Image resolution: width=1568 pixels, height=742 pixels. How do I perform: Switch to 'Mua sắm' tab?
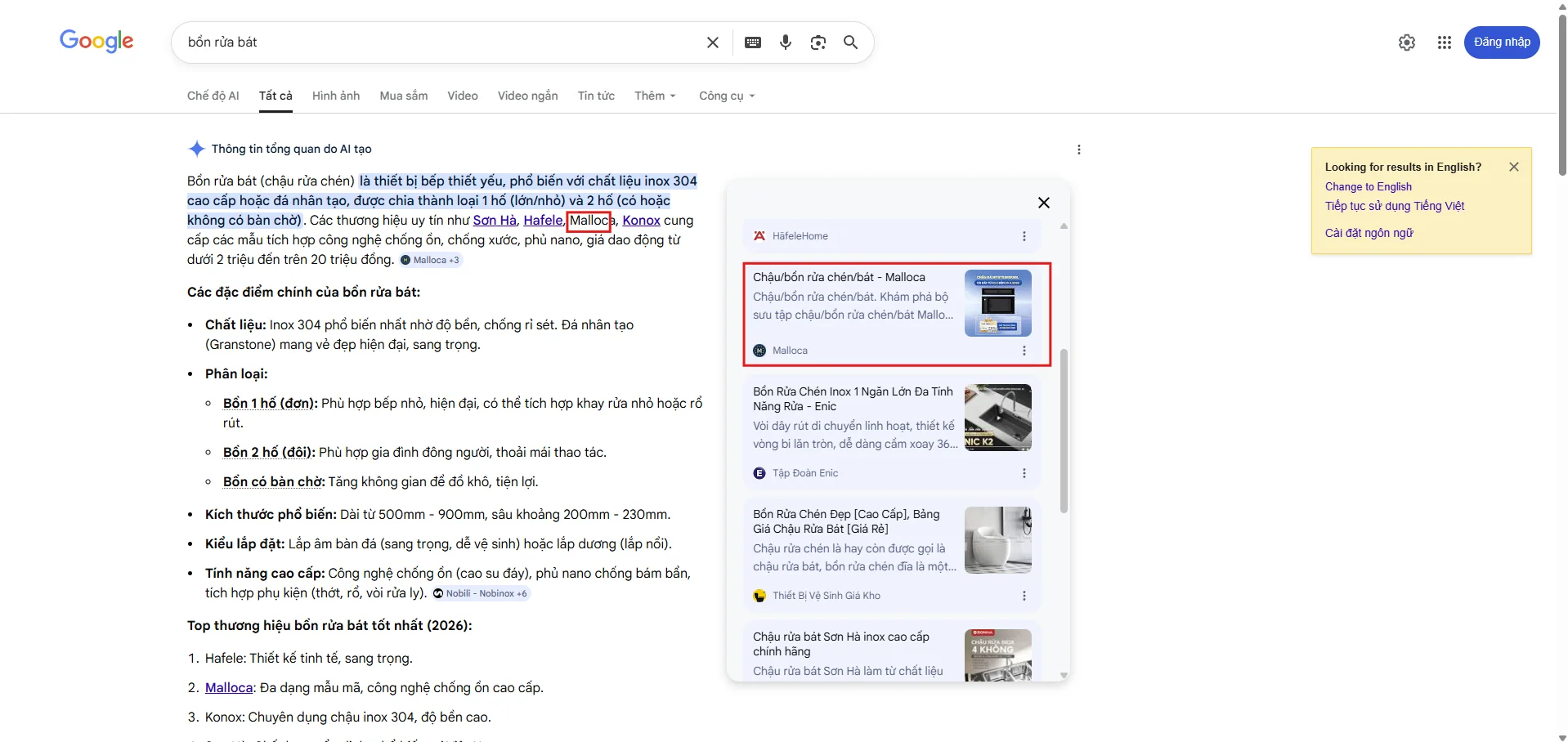(404, 96)
